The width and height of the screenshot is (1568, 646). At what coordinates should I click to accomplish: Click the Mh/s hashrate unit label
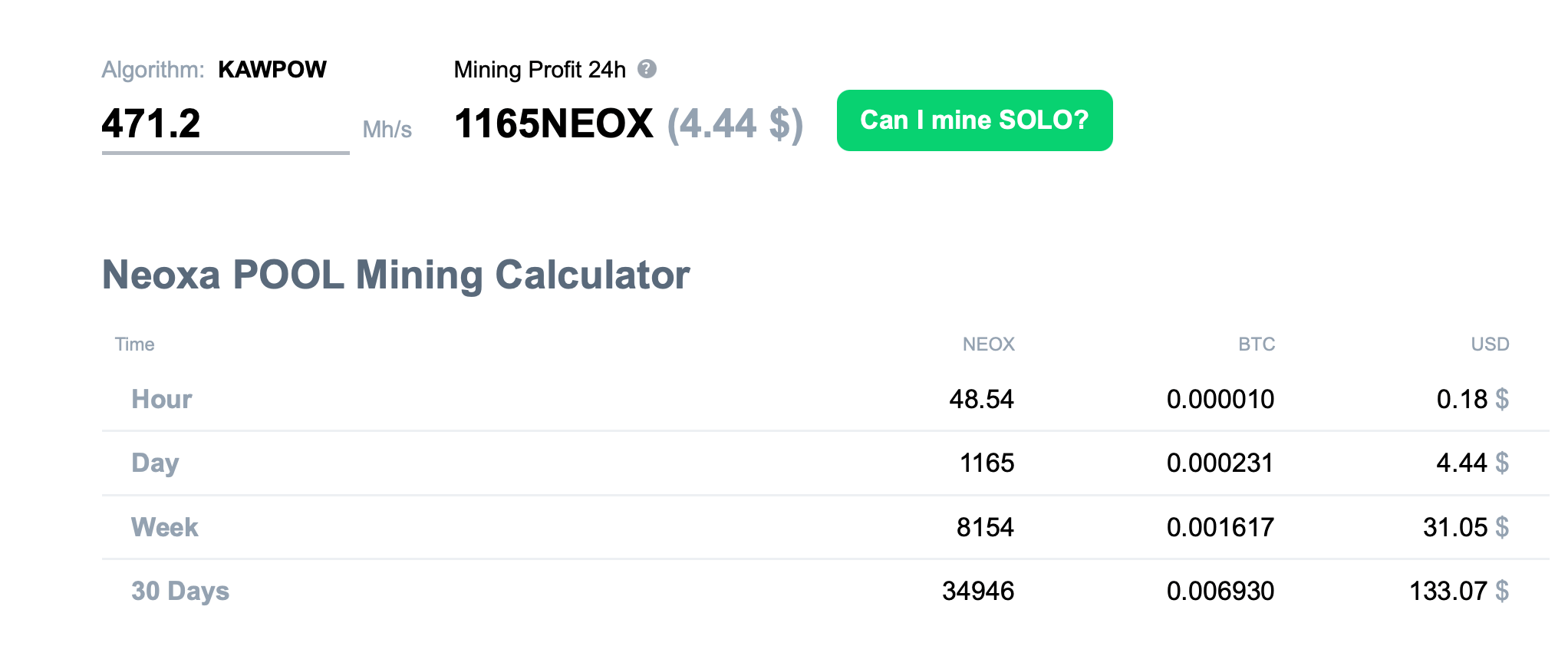coord(387,130)
